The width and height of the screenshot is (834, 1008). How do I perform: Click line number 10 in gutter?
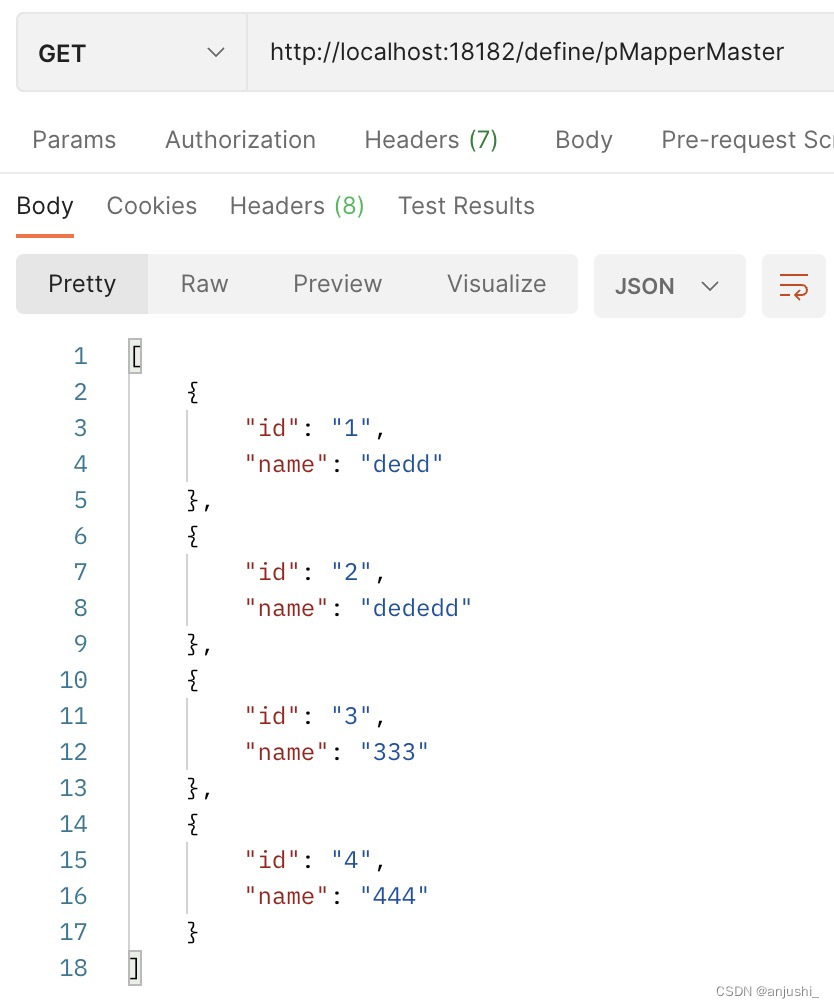point(73,680)
